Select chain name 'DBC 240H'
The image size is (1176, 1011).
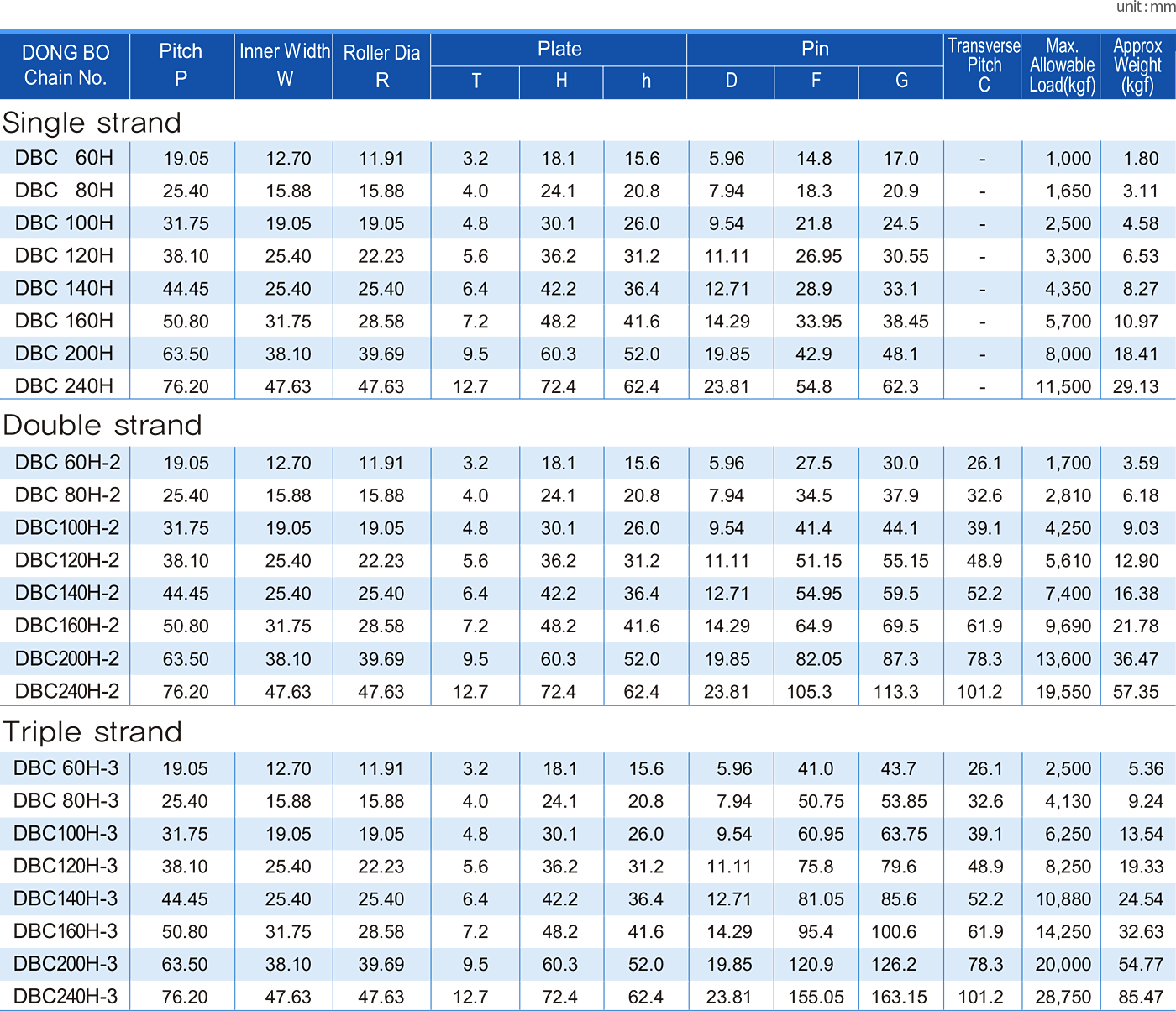coord(64,386)
